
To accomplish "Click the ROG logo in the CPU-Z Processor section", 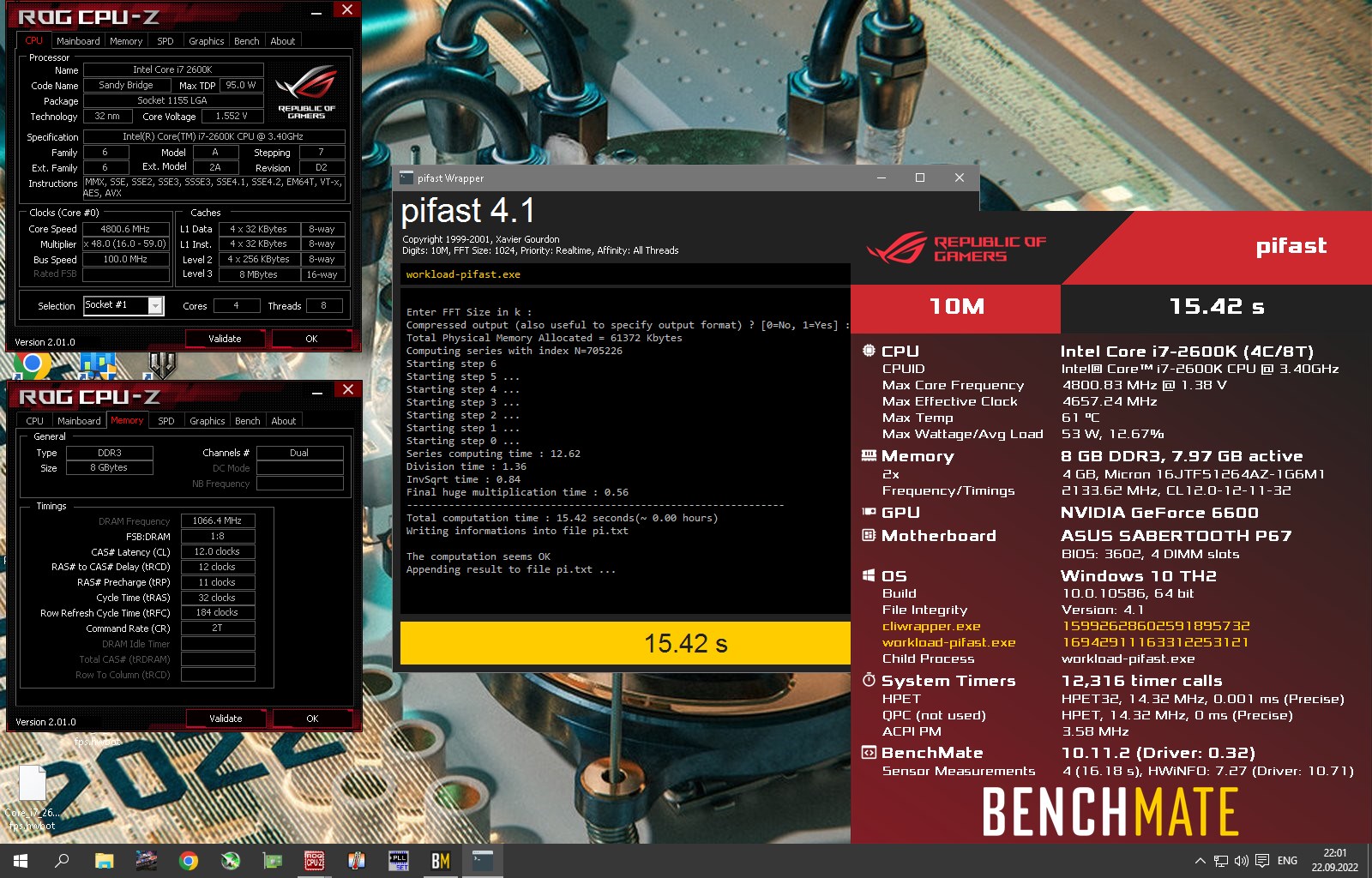I will pos(306,92).
